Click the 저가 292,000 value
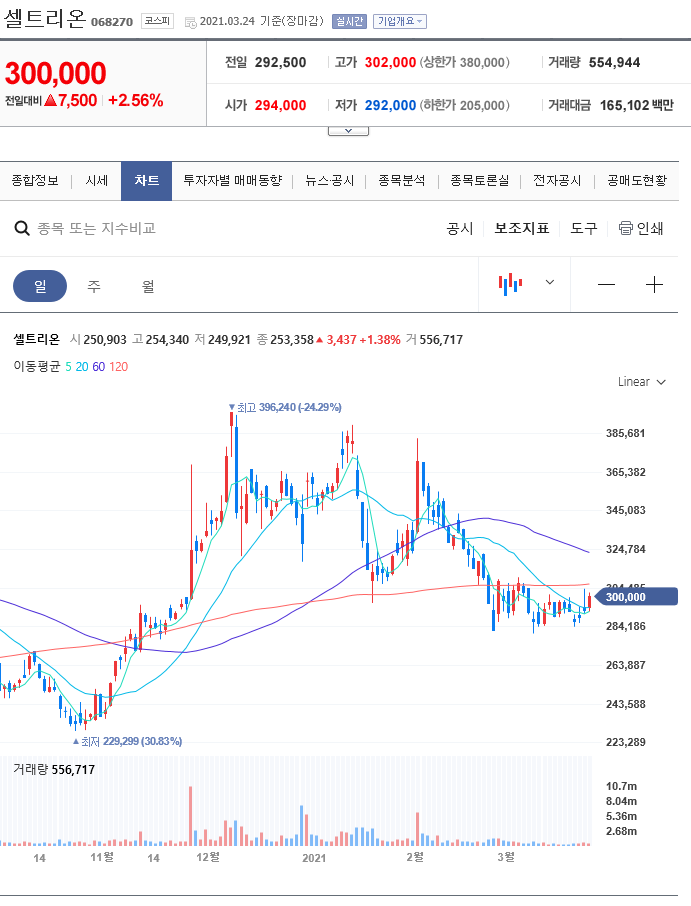Screen dimensions: 691x906 (x=390, y=105)
